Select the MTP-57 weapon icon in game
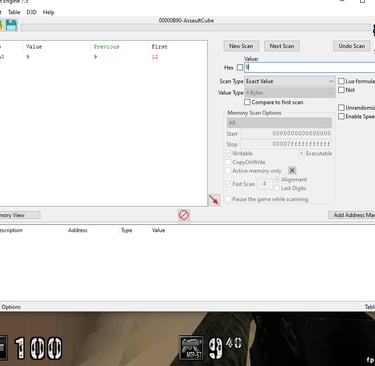The height and width of the screenshot is (366, 375). pos(191,348)
